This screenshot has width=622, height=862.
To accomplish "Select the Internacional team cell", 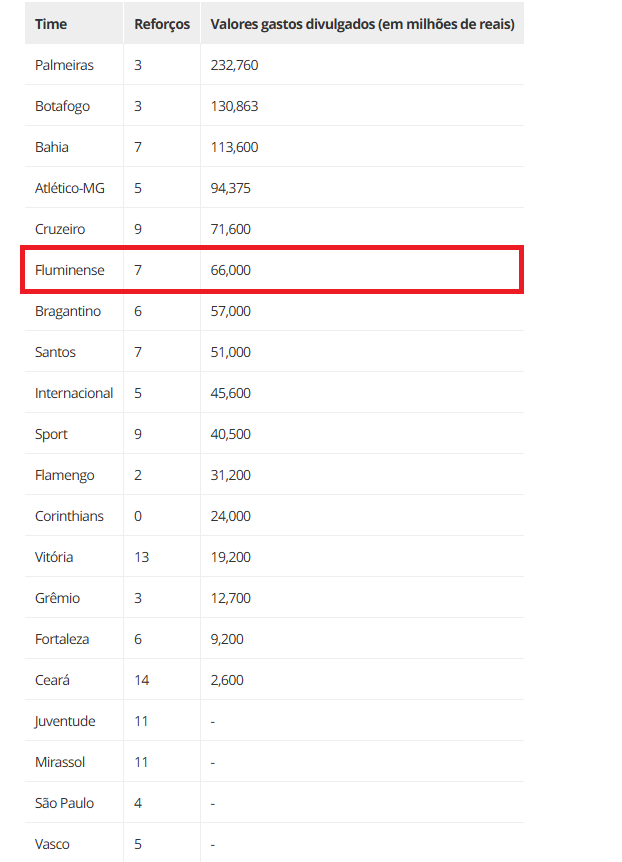I will [74, 393].
